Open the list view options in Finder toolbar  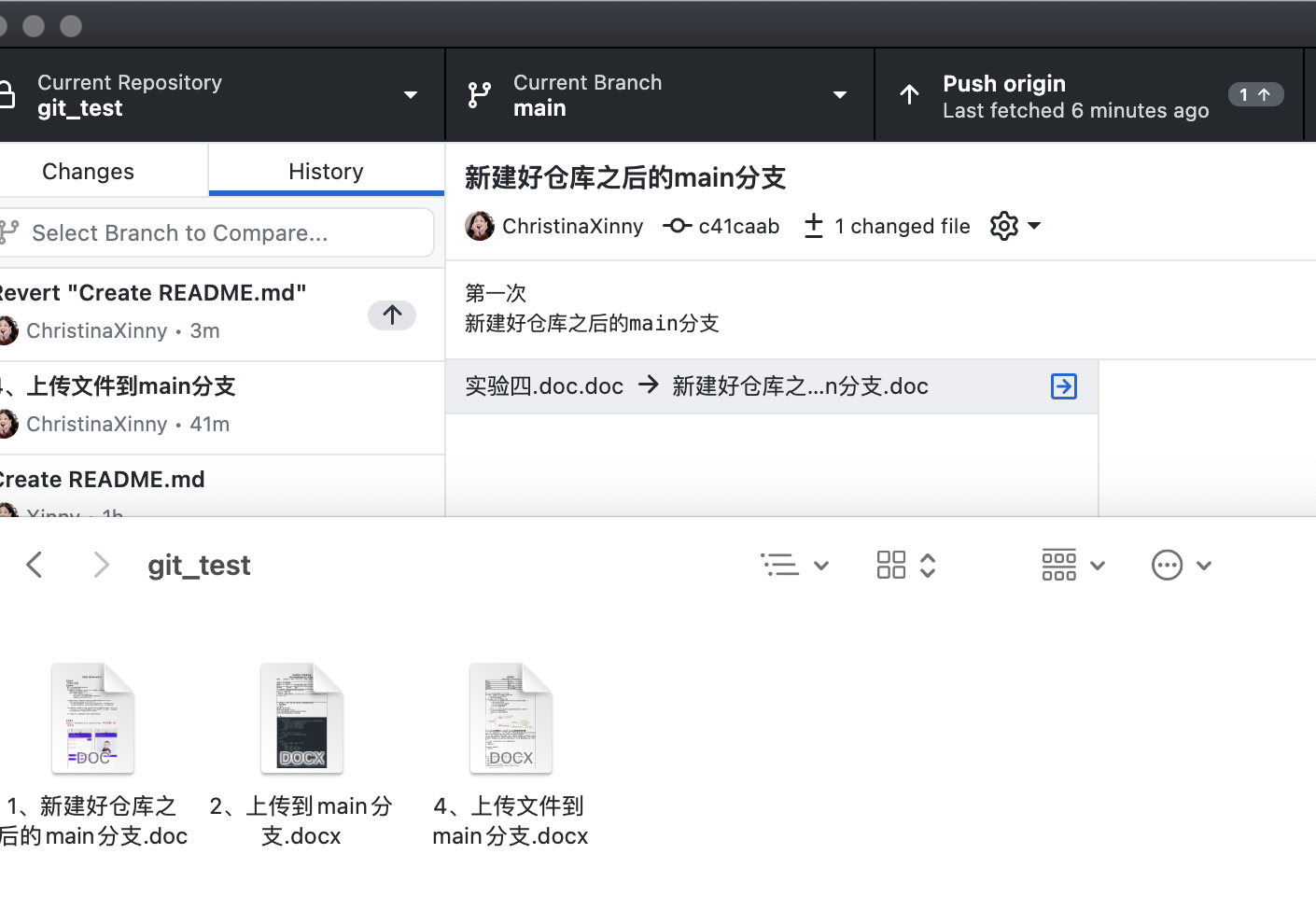[x=794, y=565]
